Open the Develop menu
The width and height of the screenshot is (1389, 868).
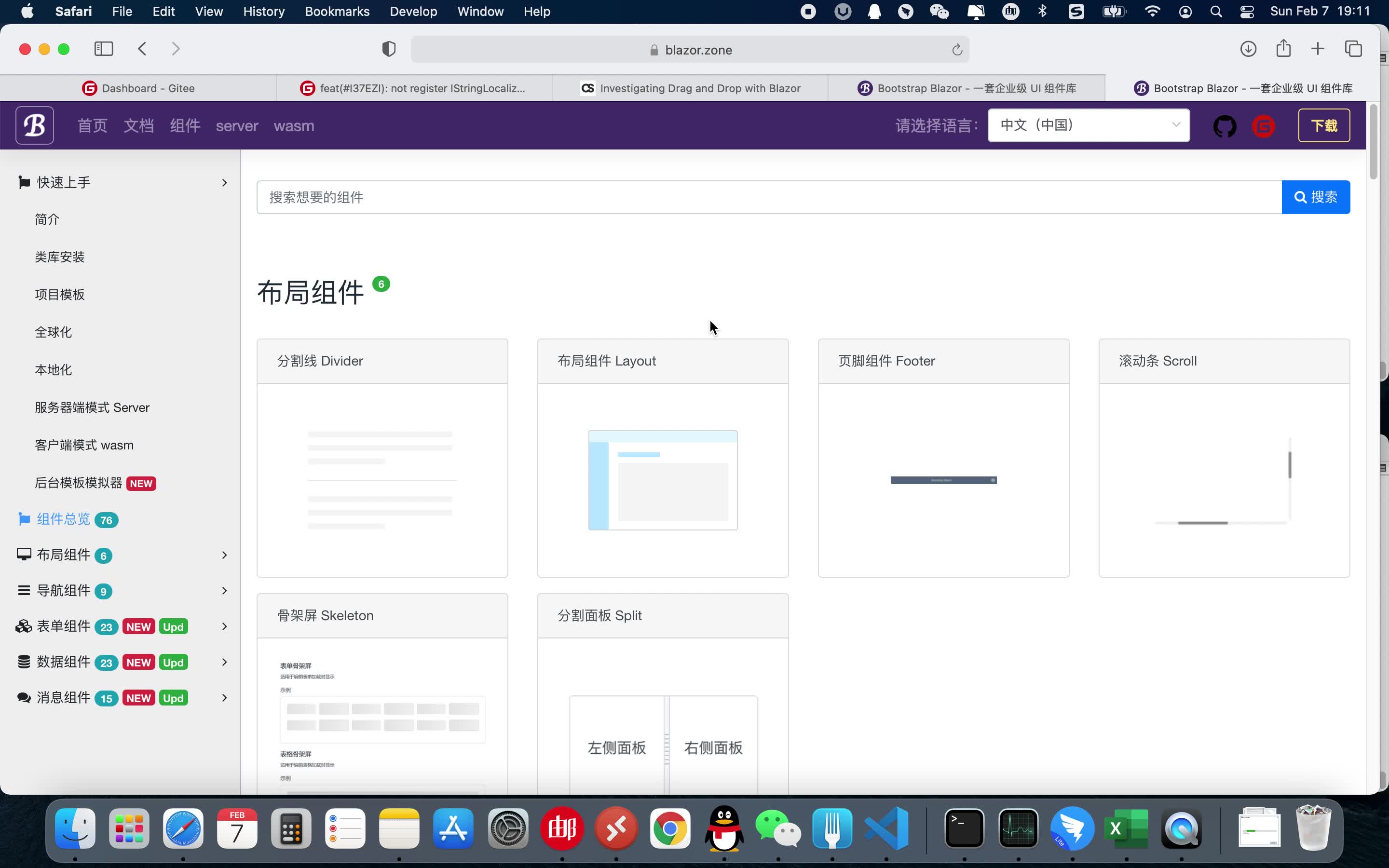[413, 11]
